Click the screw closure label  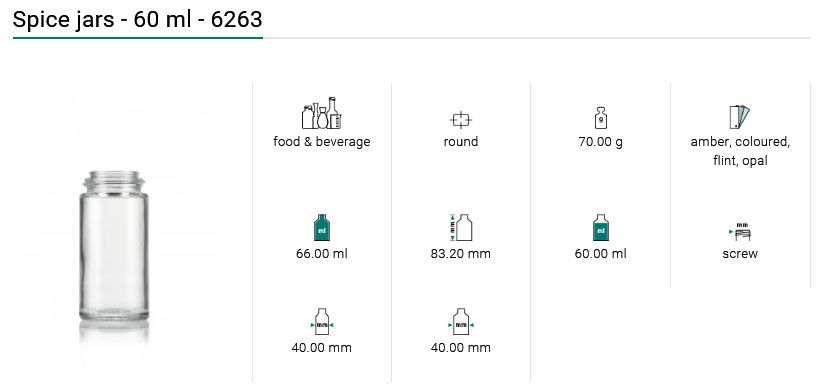740,253
